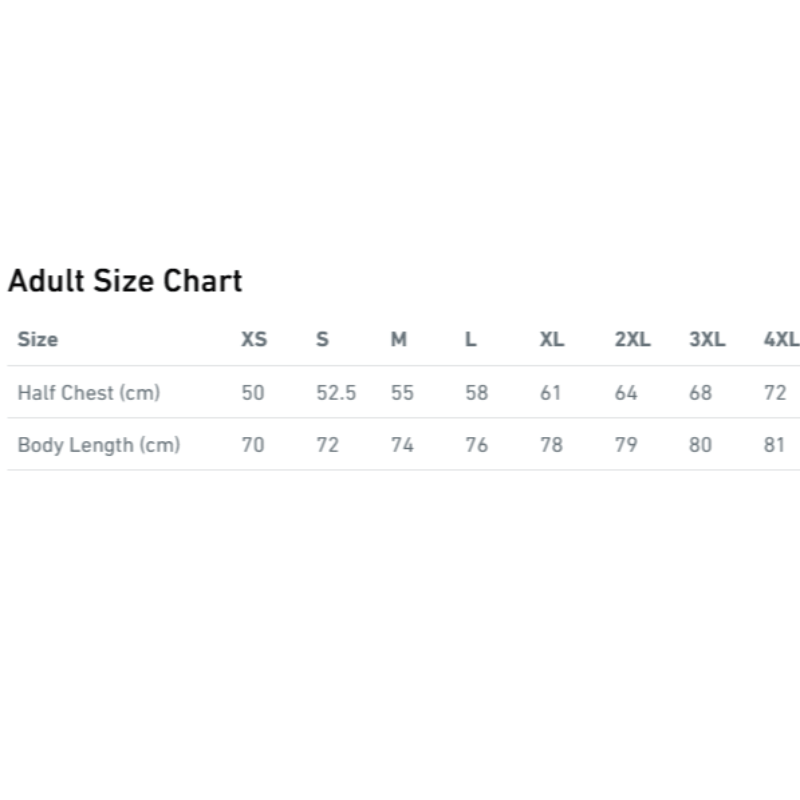This screenshot has height=800, width=800.
Task: Select half chest value 50 for XS
Action: (x=253, y=392)
